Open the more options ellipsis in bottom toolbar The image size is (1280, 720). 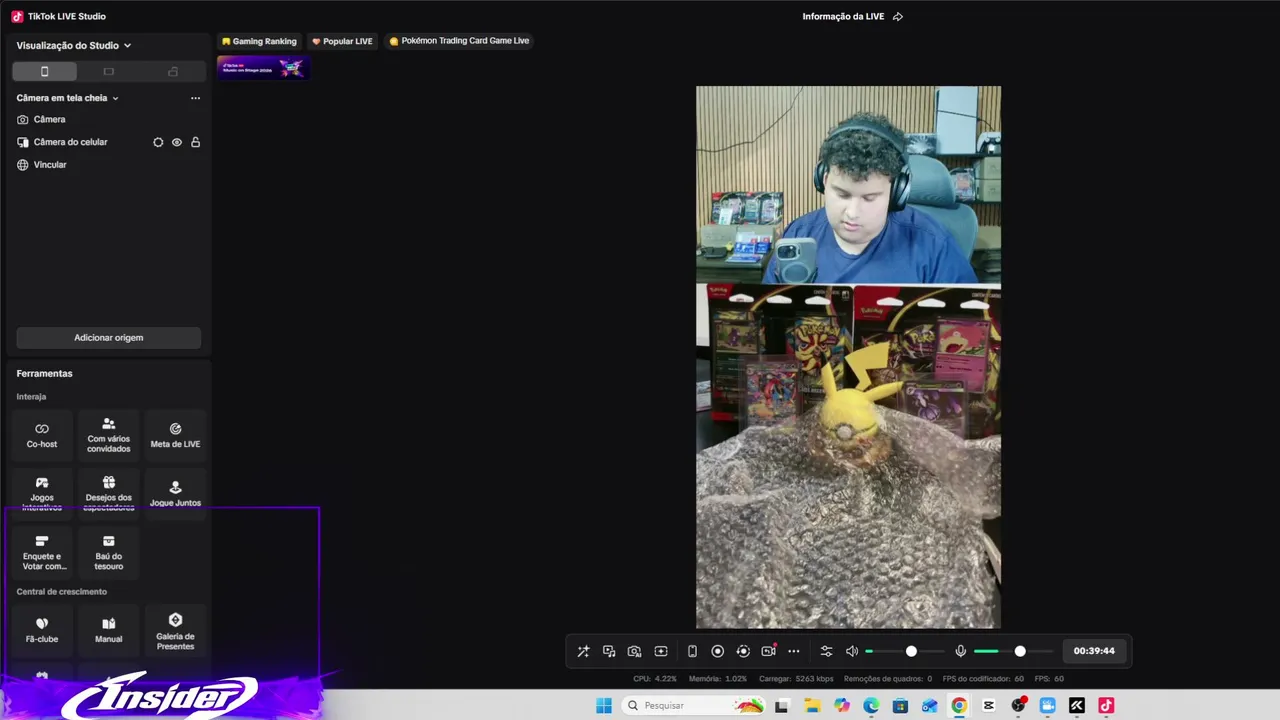(794, 651)
